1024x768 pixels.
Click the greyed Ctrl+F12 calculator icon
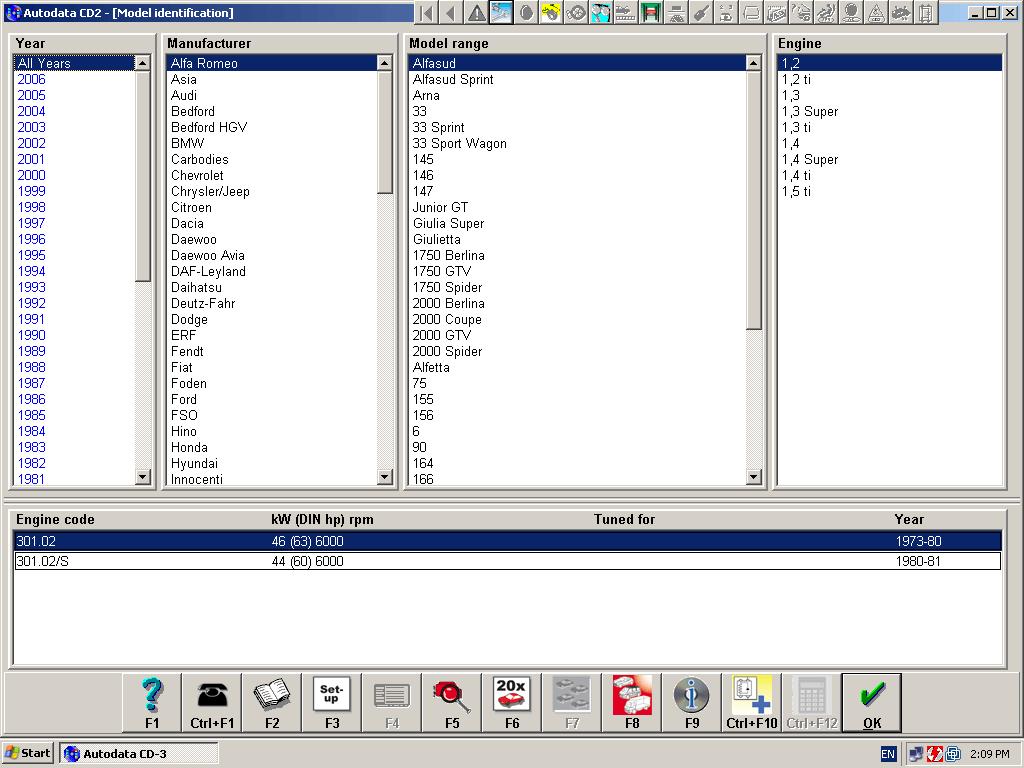pyautogui.click(x=812, y=703)
